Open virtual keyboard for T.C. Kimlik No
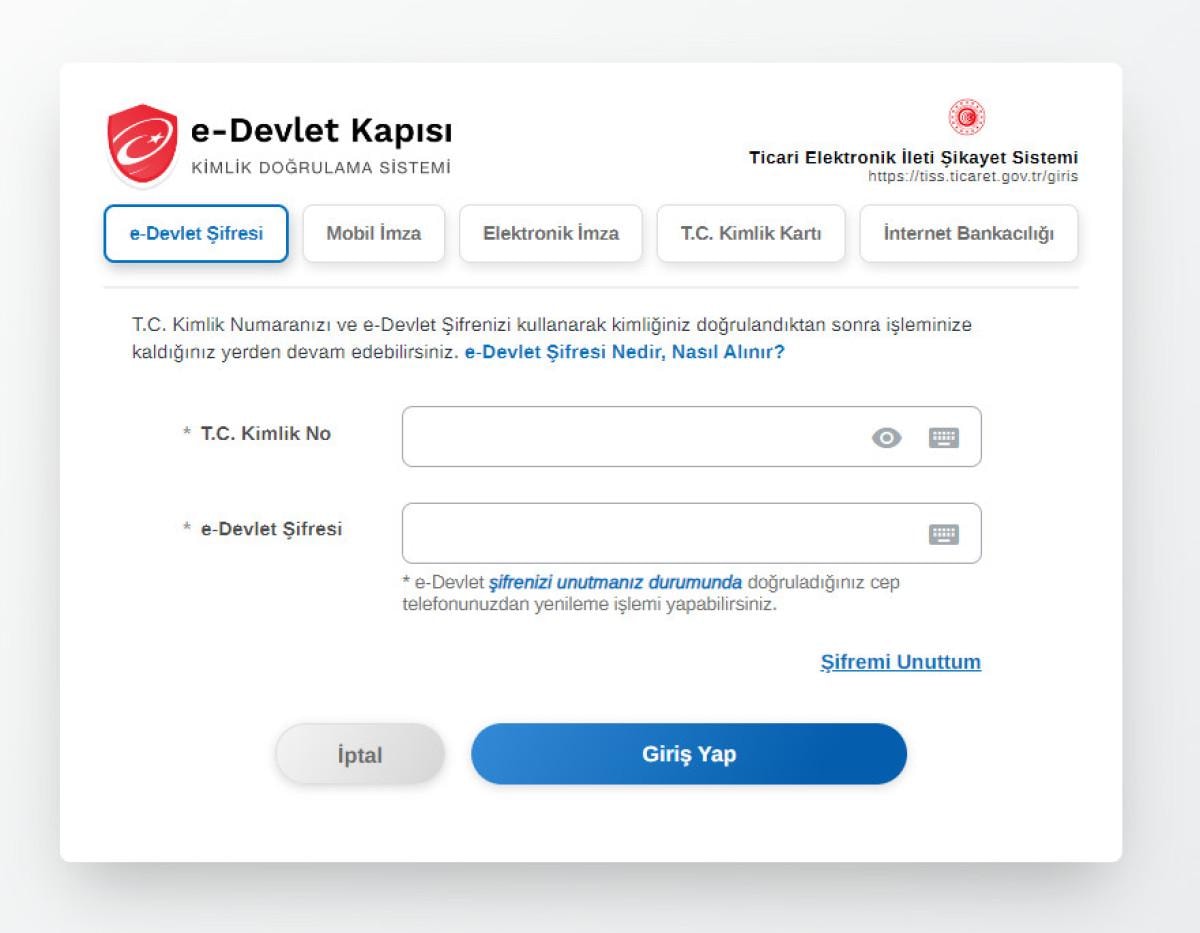Viewport: 1200px width, 933px height. point(943,438)
